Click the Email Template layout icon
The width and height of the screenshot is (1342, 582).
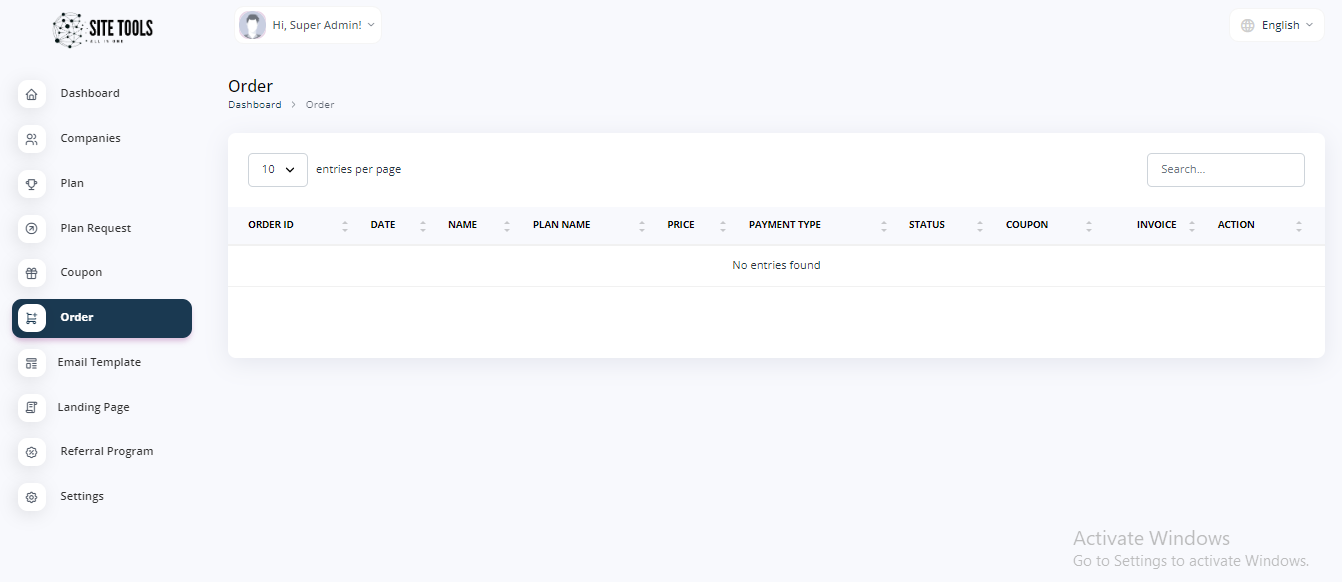(32, 363)
